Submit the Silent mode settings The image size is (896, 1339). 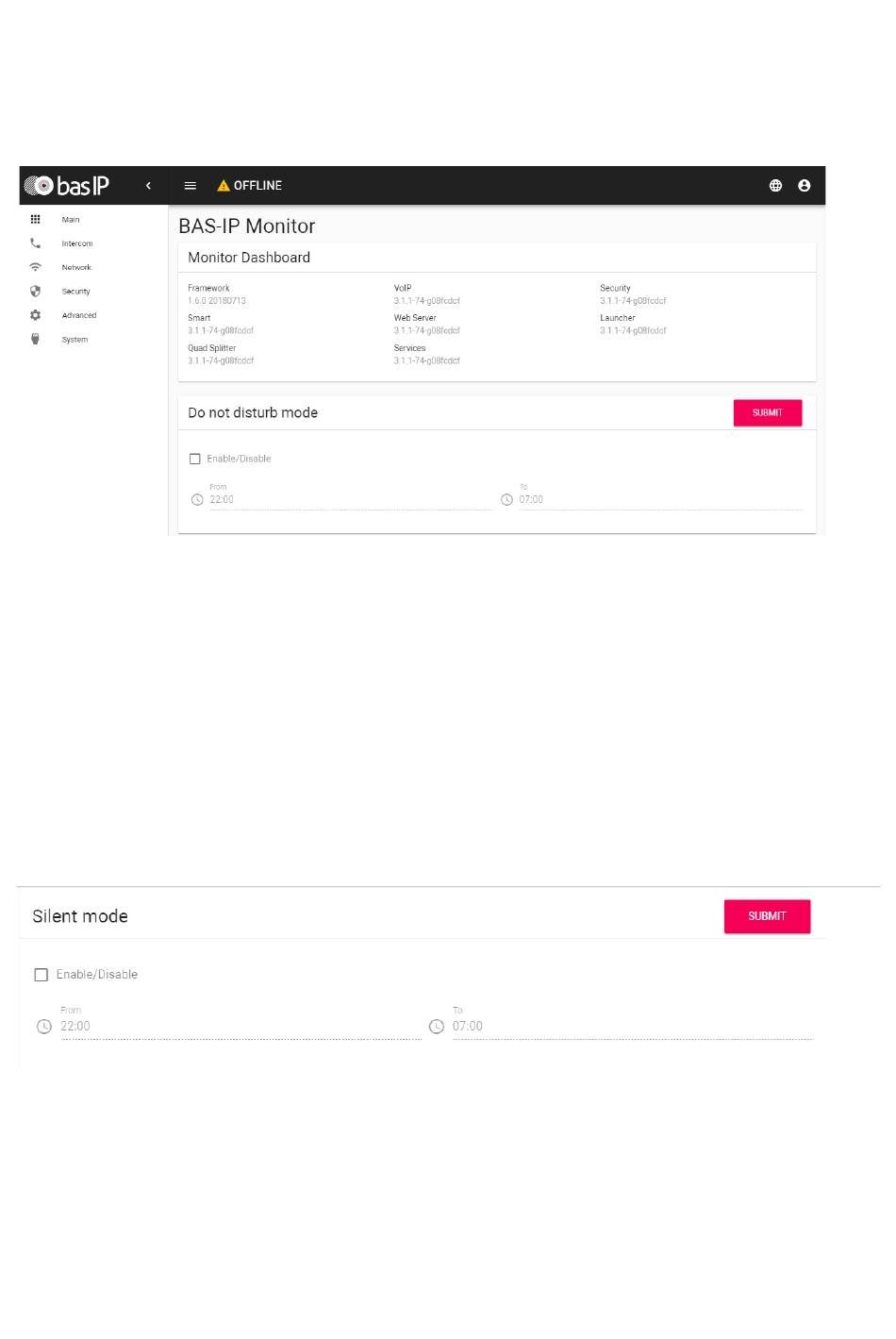pos(767,916)
